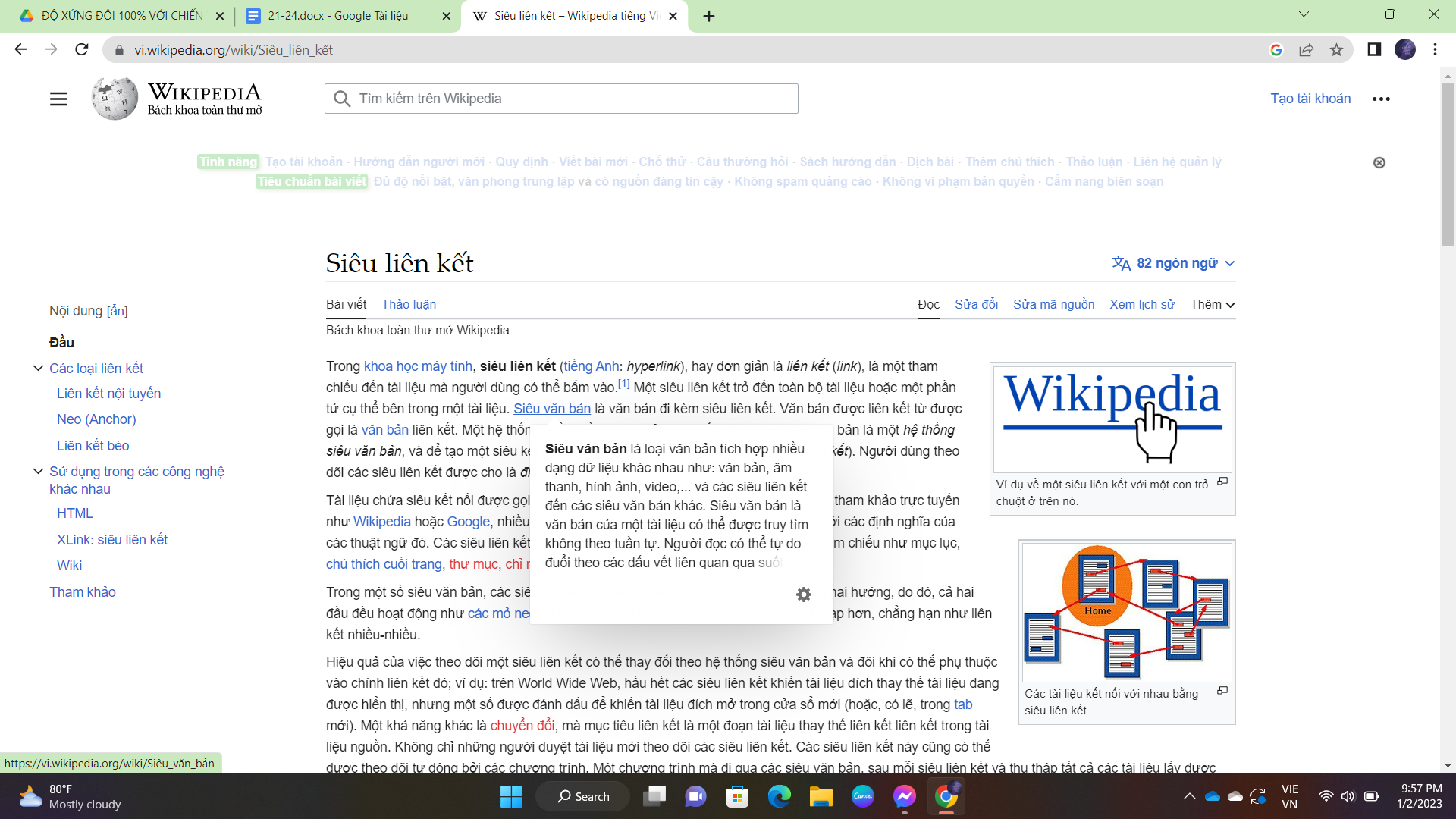Jump to the HTML section
Screen dimensions: 1456x819
pos(75,513)
